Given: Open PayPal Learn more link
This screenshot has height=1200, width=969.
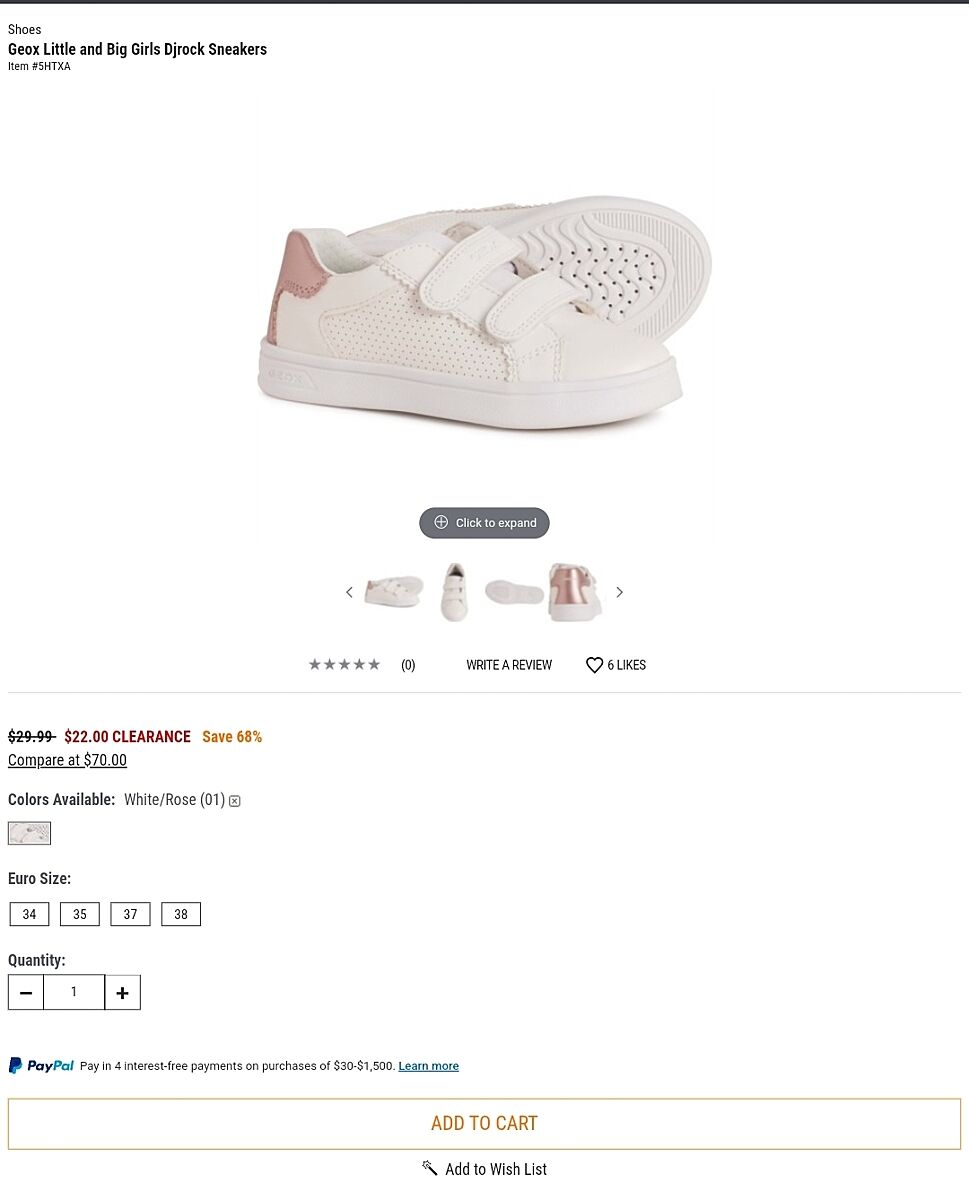Looking at the screenshot, I should (x=428, y=1066).
